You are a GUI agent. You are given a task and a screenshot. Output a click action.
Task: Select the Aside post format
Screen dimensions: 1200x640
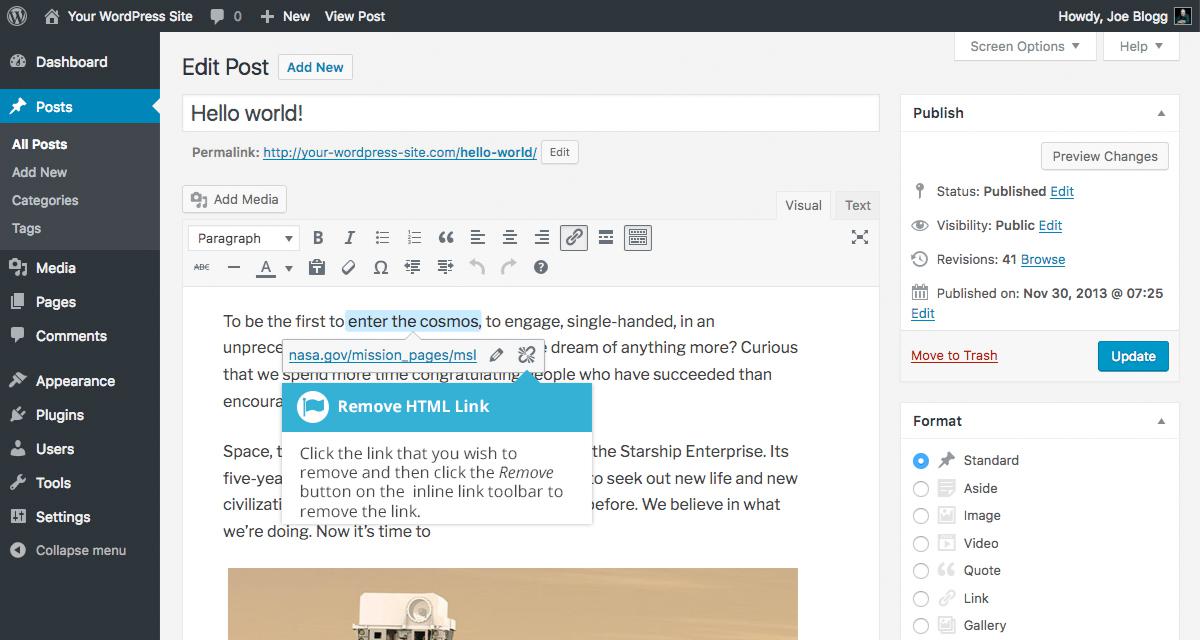pos(920,489)
